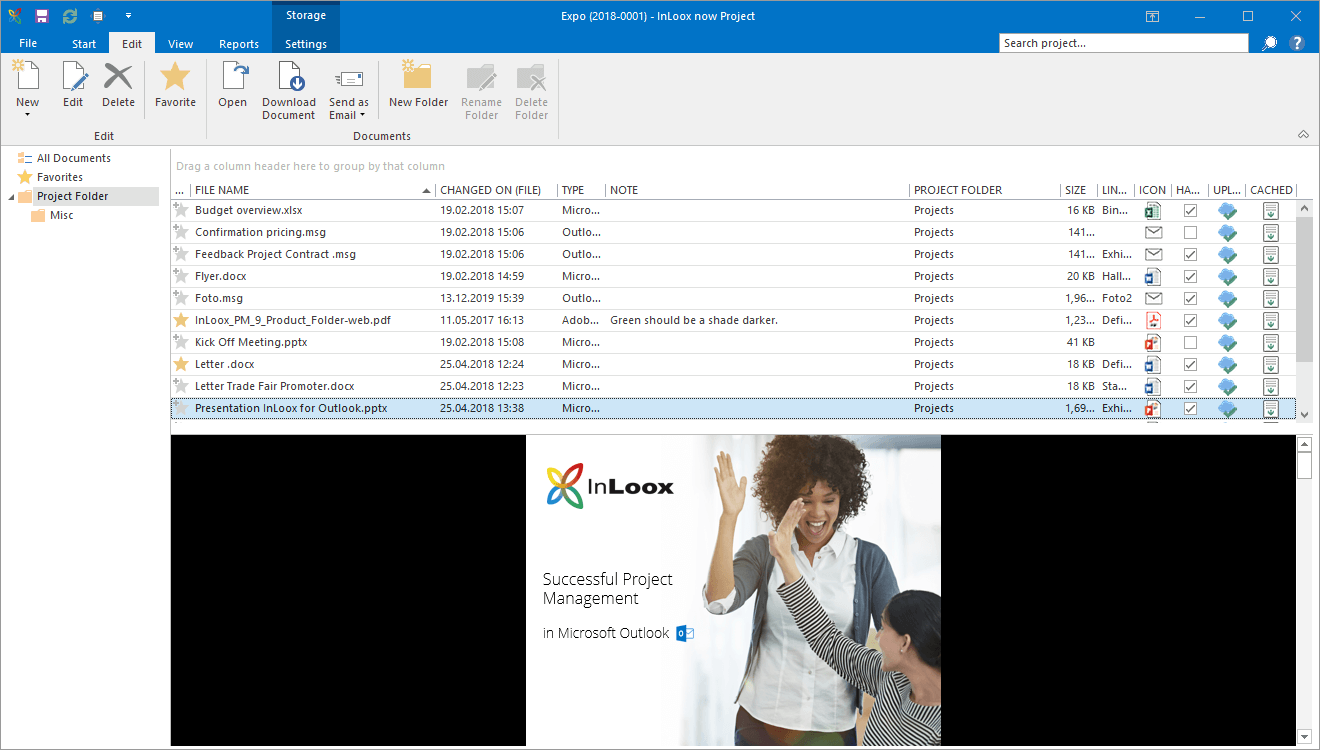Open help with question mark icon
The width and height of the screenshot is (1320, 750).
click(x=1297, y=43)
